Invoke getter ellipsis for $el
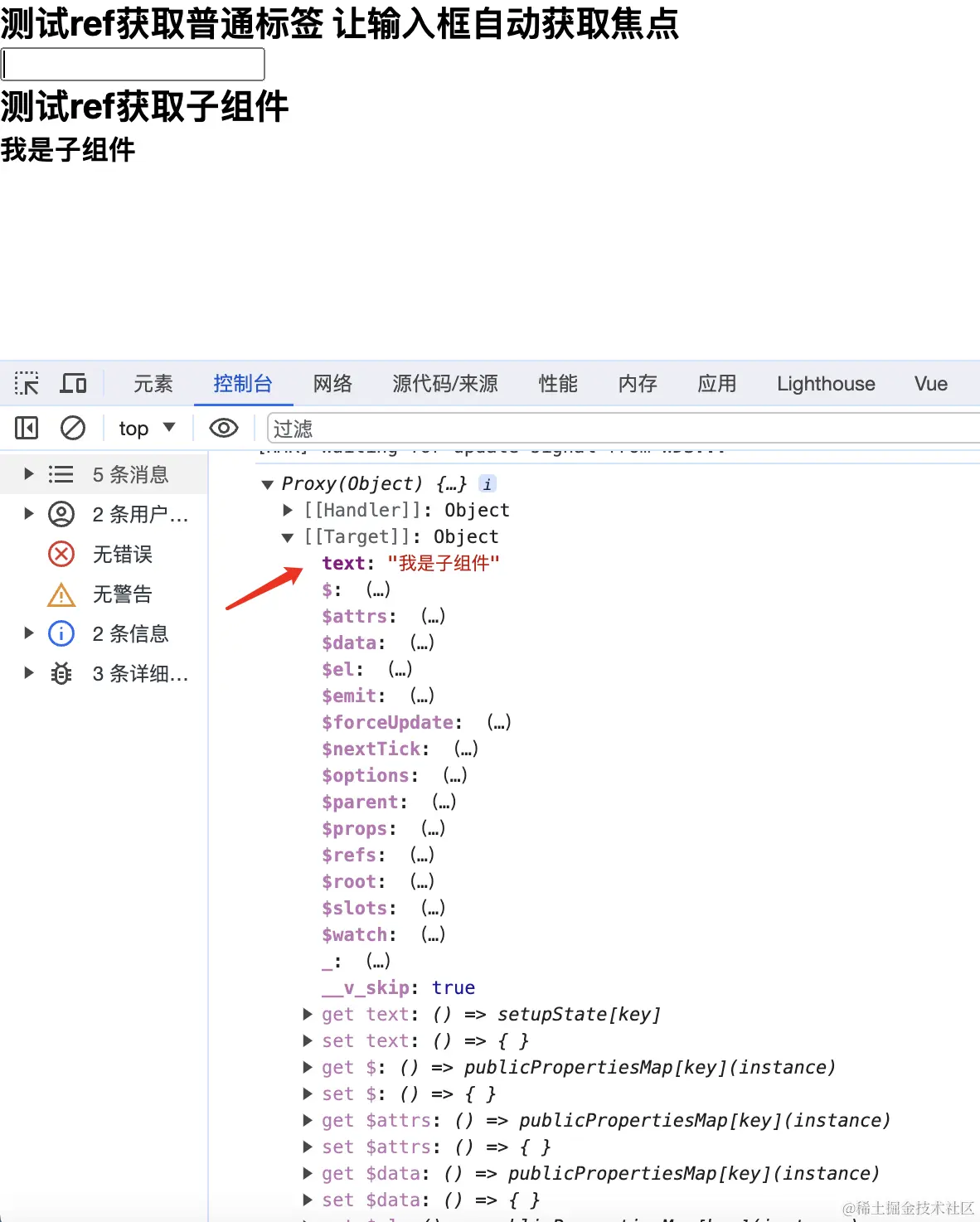 coord(400,669)
